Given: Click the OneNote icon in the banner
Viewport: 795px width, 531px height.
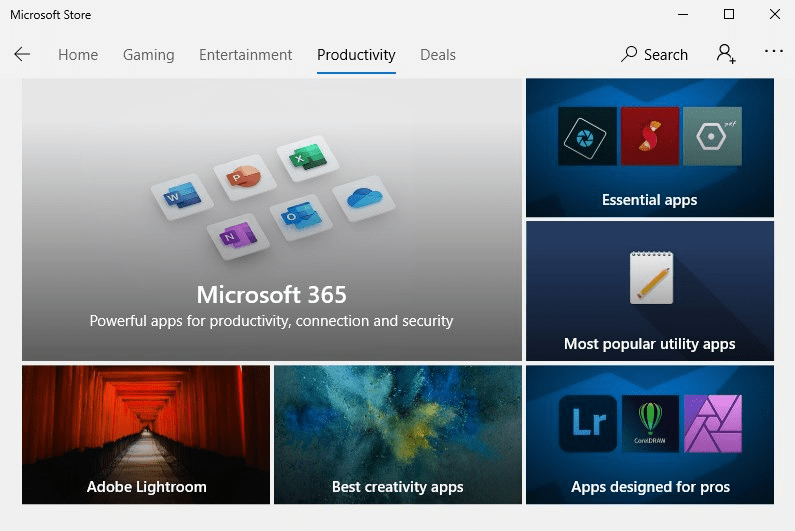Looking at the screenshot, I should pos(238,236).
